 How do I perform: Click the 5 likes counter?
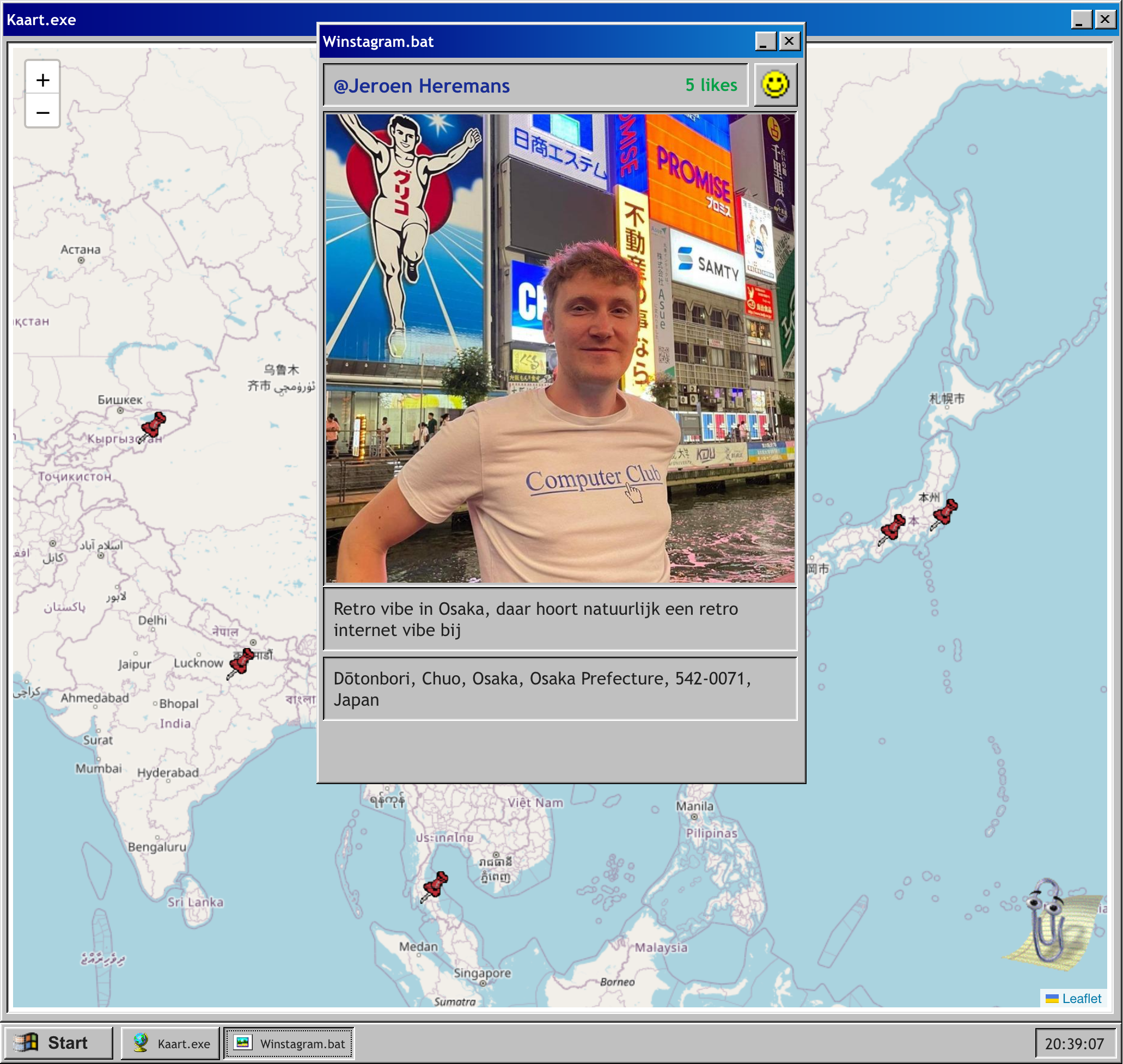pyautogui.click(x=711, y=85)
